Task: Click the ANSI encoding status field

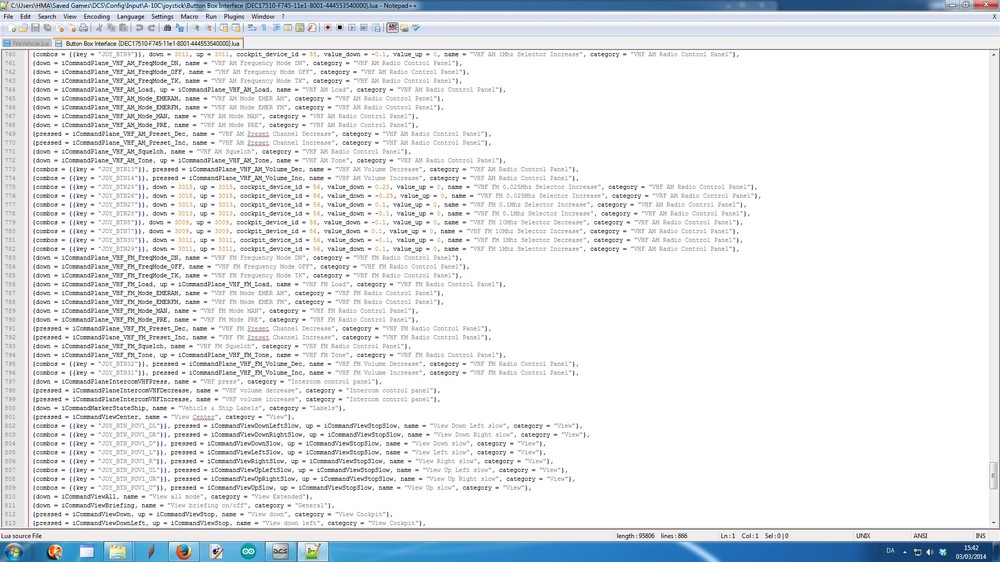Action: (920, 536)
